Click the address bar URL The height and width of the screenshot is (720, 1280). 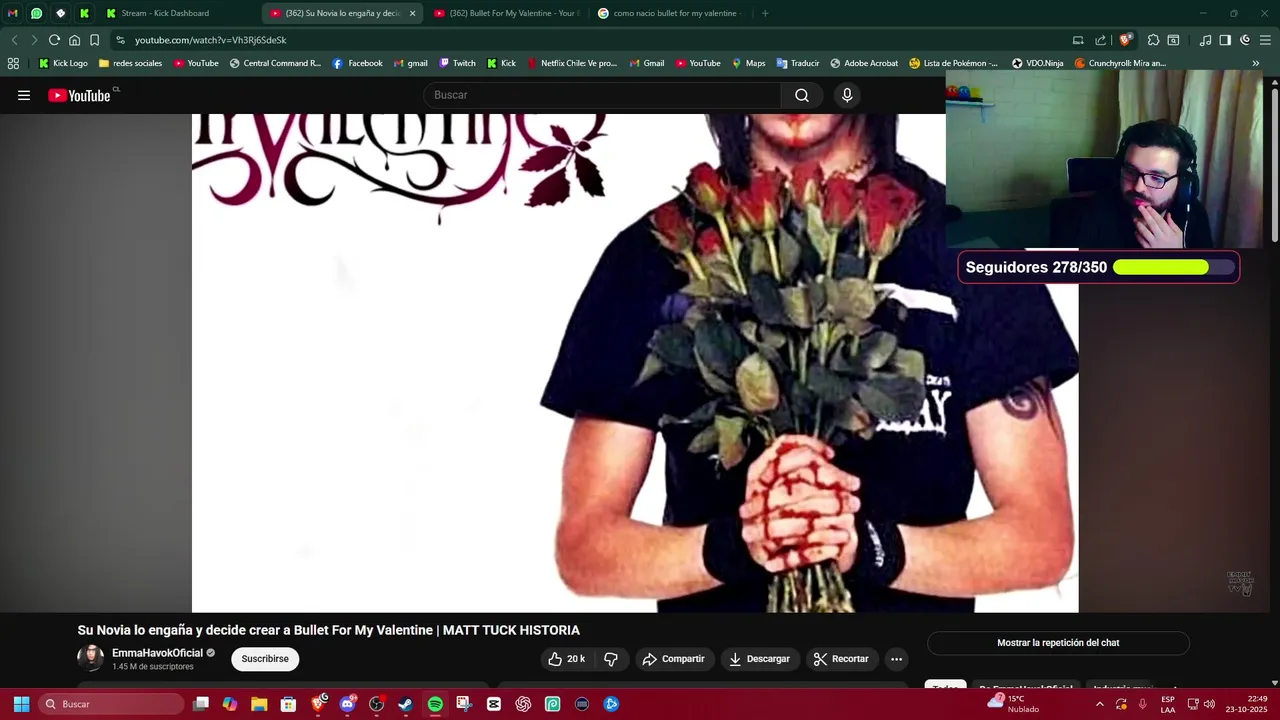click(211, 40)
